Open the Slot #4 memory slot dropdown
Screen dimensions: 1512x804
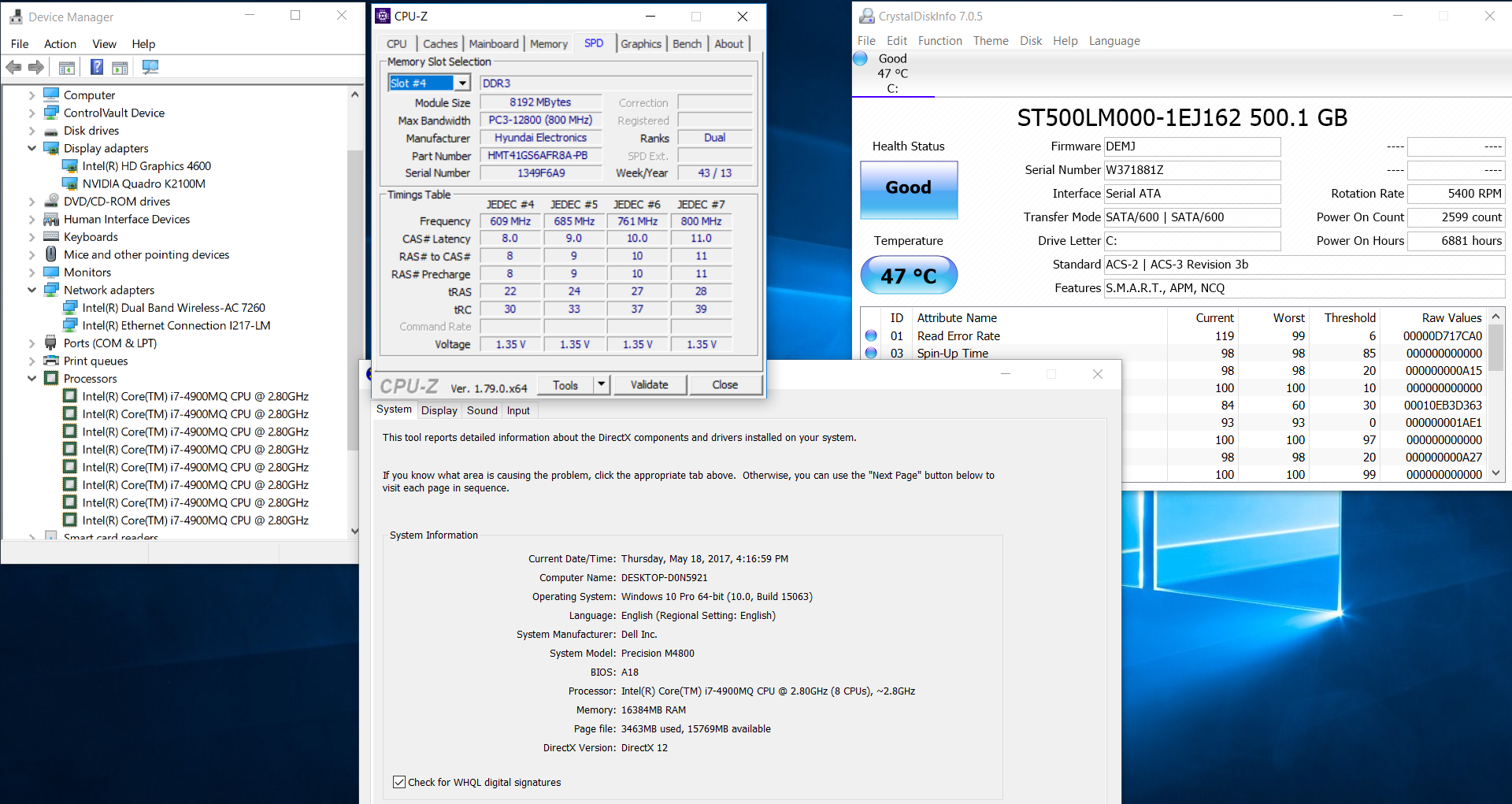click(462, 83)
